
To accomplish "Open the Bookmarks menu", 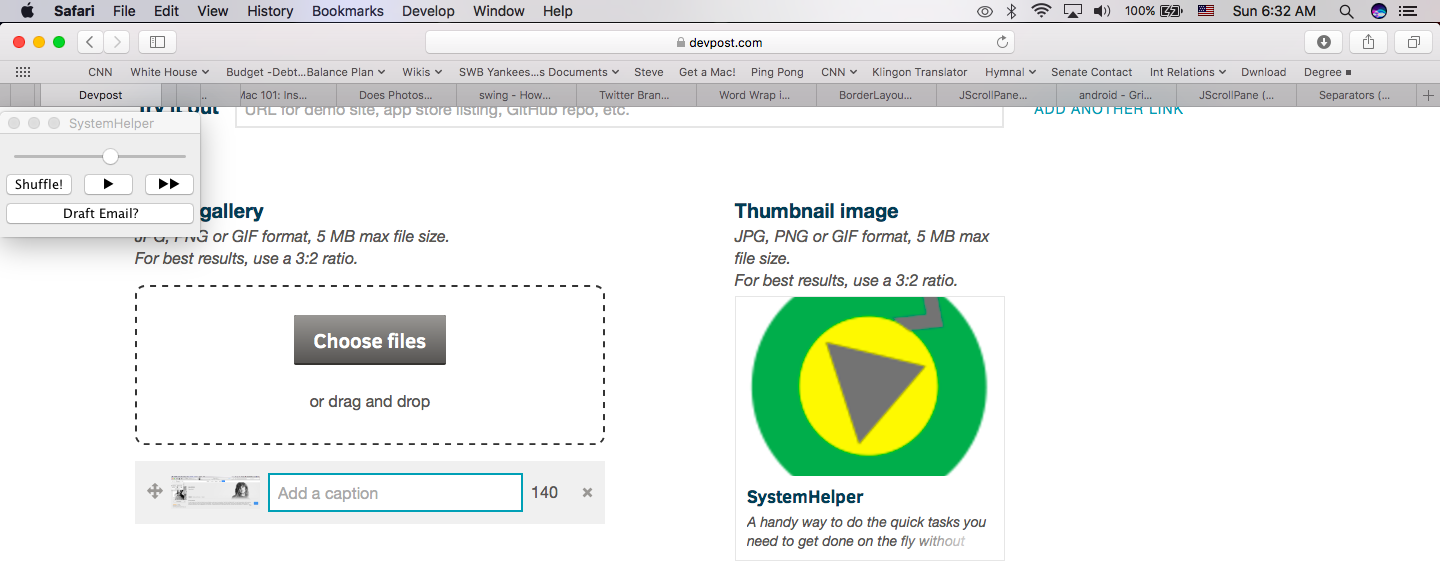I will coord(348,11).
